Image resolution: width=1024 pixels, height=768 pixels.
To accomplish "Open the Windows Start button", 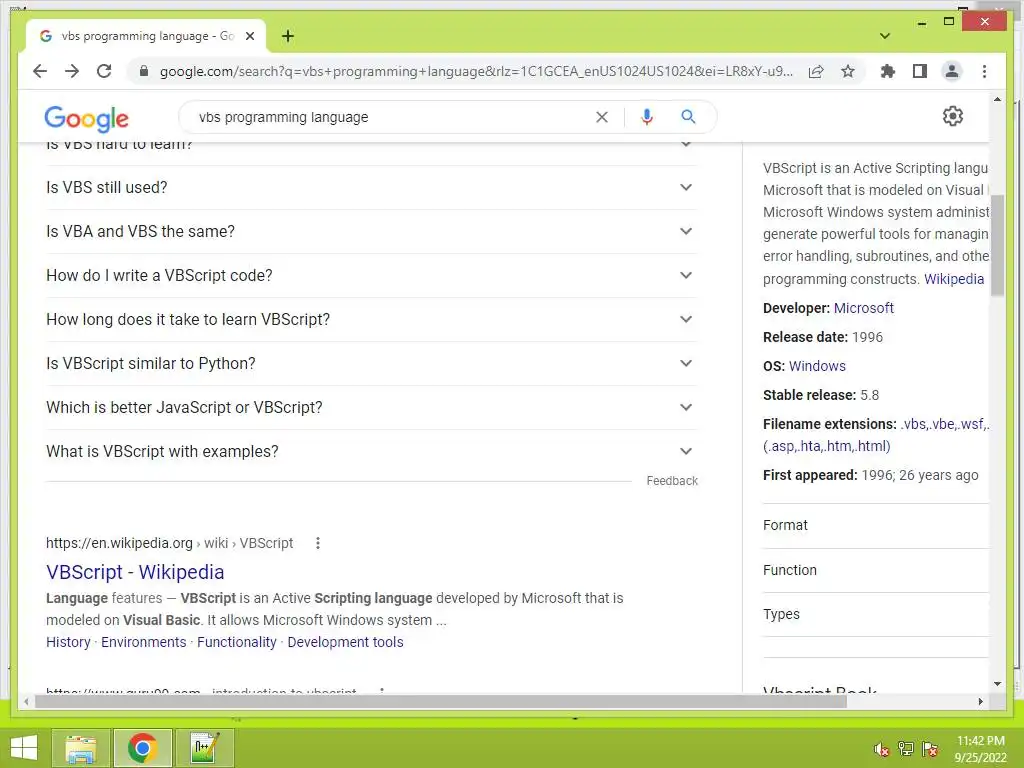I will click(24, 748).
